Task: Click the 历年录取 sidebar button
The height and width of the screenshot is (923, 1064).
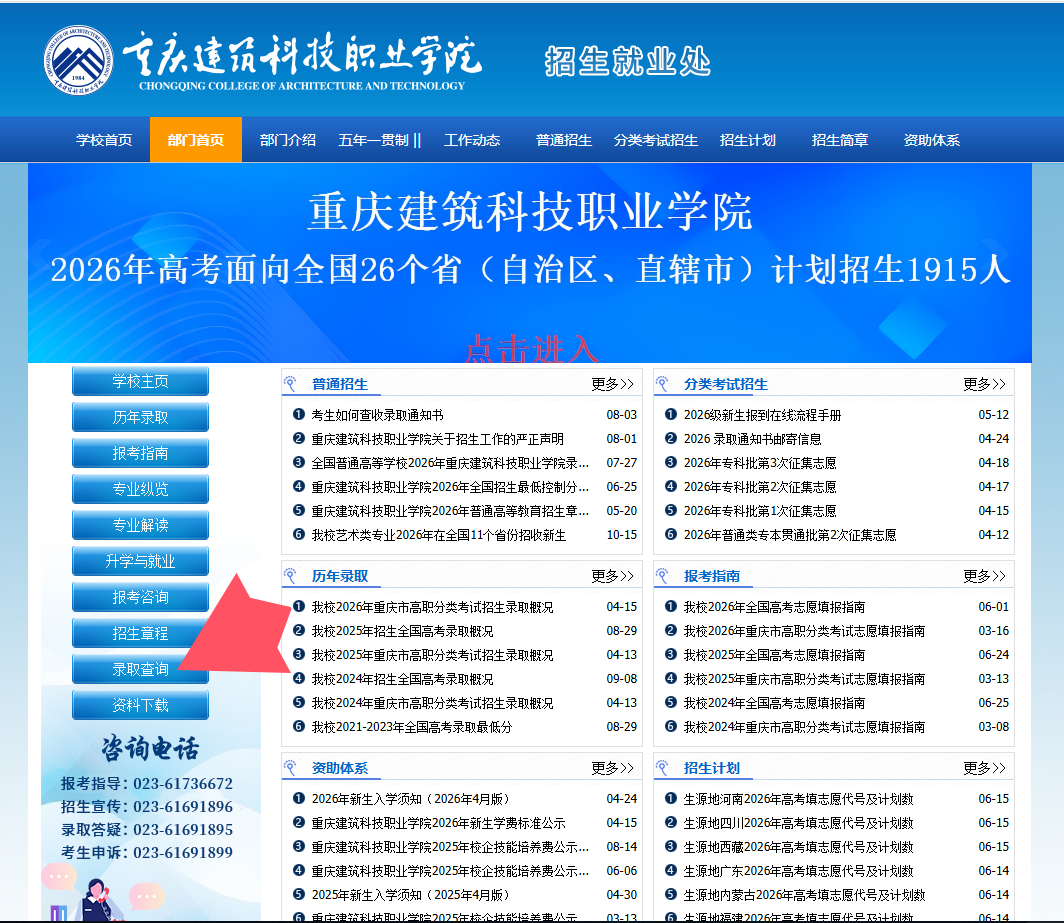Action: pos(140,417)
